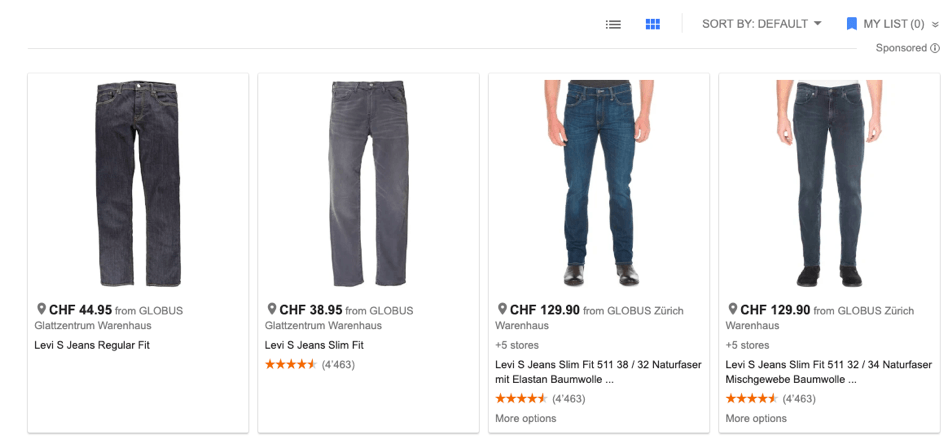Click the blue My List bookmark icon

[x=852, y=24]
